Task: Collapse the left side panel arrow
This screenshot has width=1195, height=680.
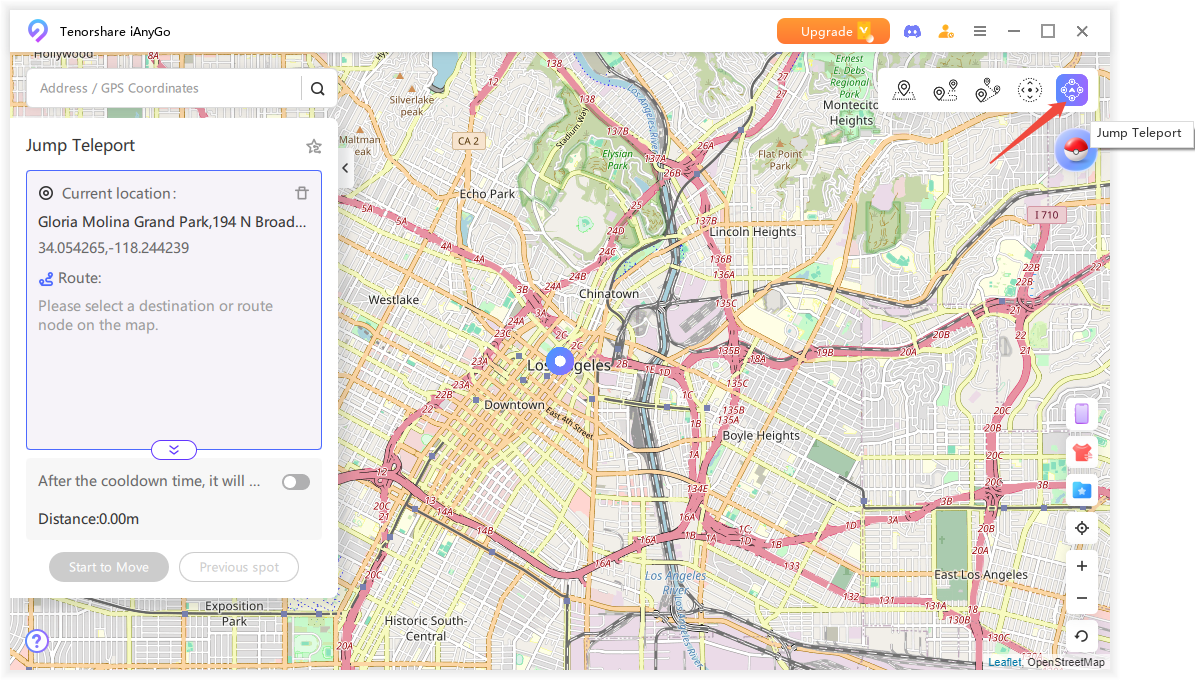Action: coord(346,168)
